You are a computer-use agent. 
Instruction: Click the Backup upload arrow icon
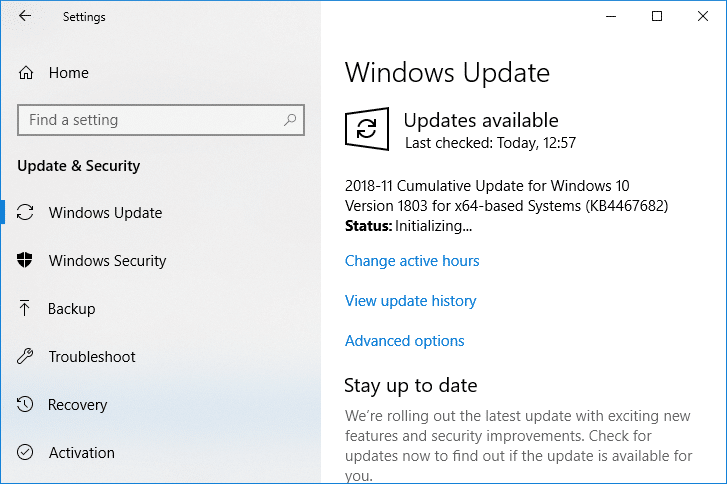(26, 309)
